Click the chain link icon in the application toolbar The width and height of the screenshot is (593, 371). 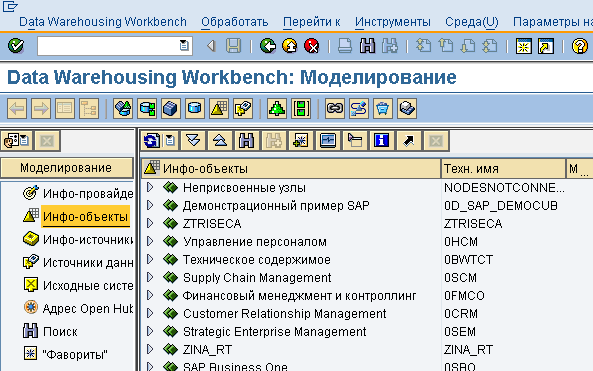(335, 109)
